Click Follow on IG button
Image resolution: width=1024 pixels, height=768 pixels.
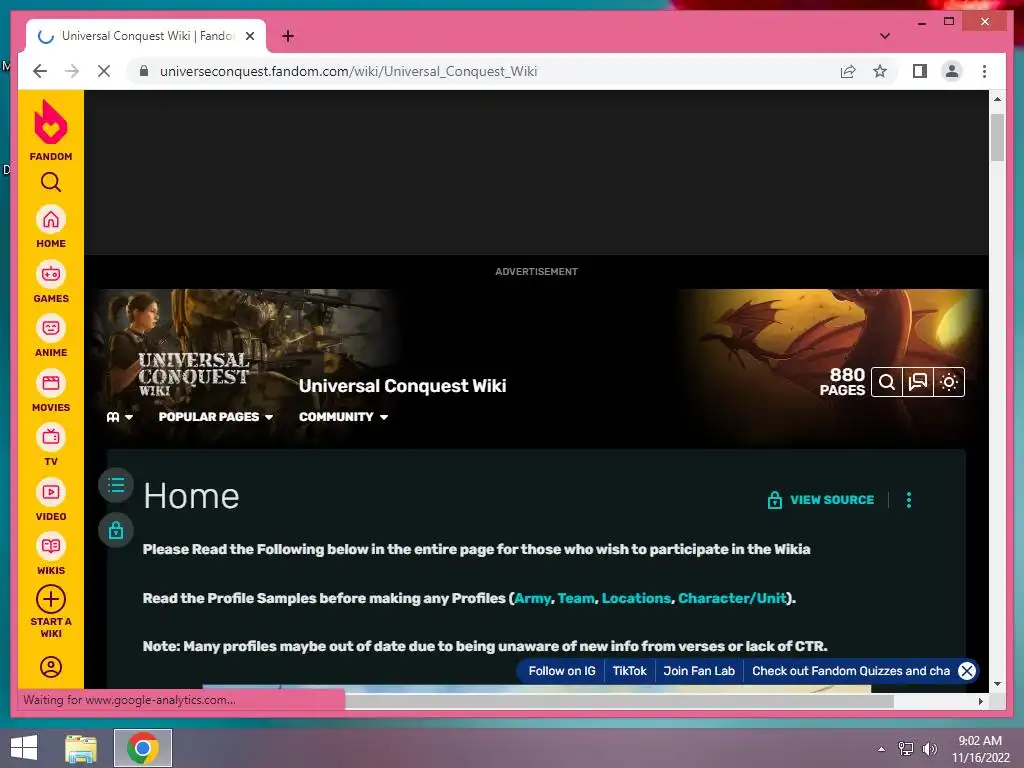coord(562,671)
